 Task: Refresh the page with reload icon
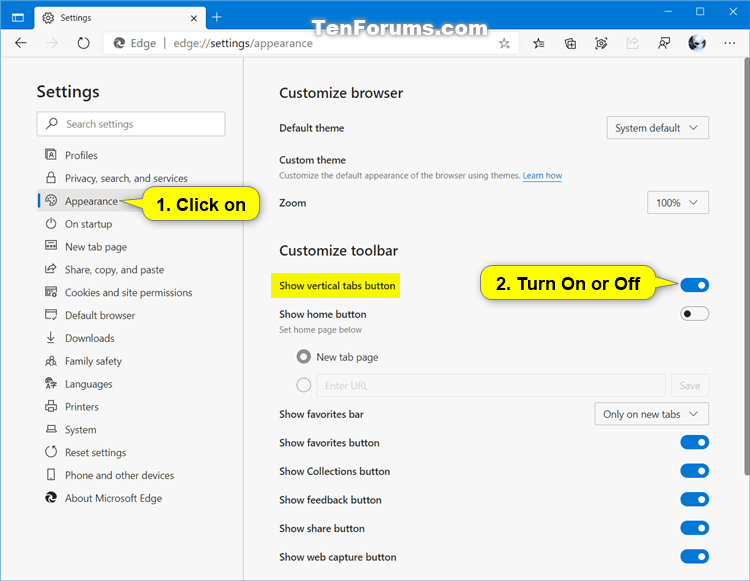(x=83, y=43)
